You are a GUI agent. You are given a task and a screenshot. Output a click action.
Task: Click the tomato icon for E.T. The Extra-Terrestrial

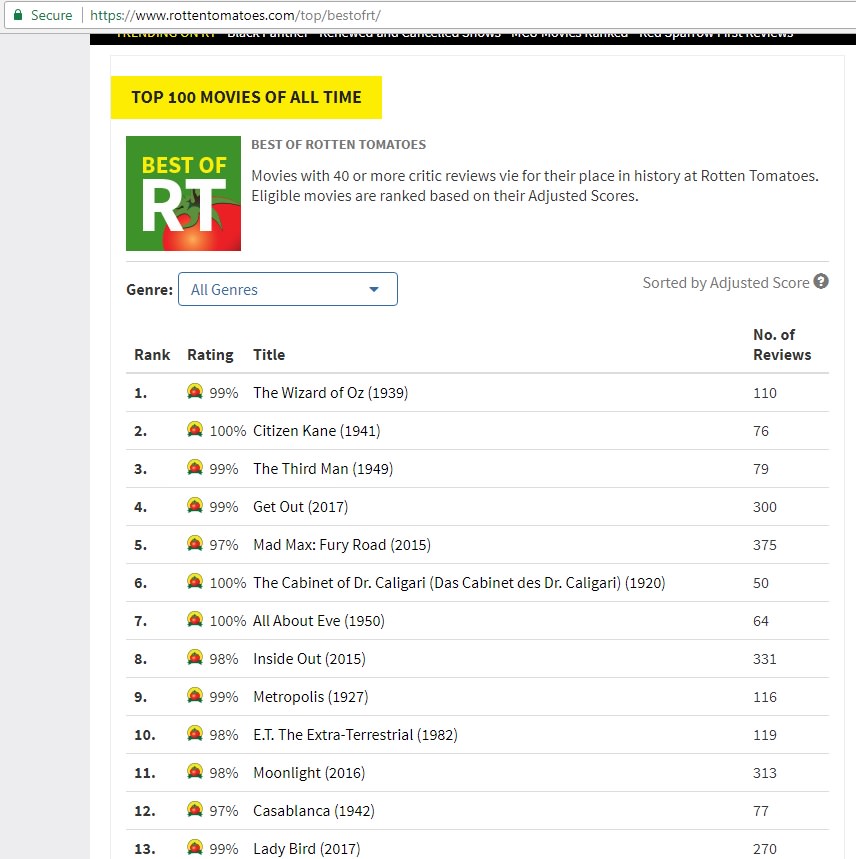(195, 733)
